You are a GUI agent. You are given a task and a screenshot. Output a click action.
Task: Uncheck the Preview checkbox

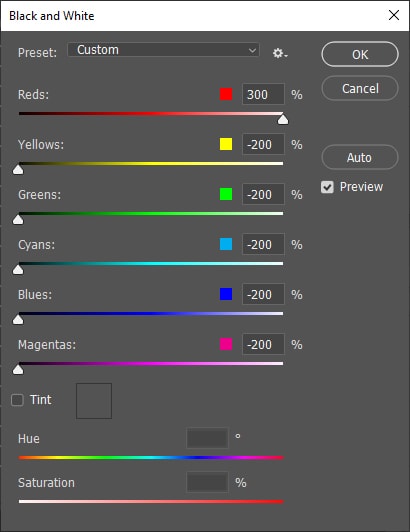[327, 187]
